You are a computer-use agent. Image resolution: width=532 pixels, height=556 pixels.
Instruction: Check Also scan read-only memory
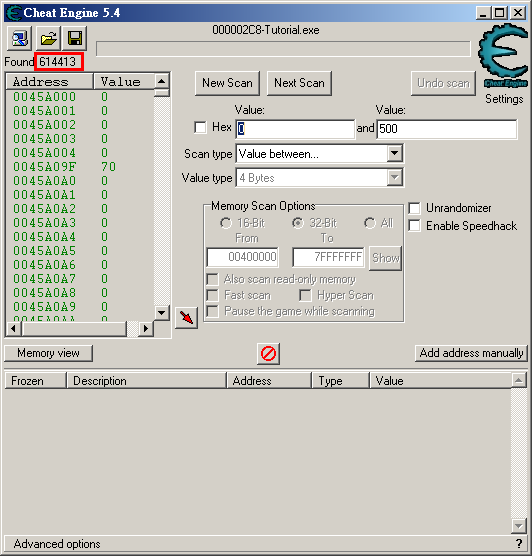pos(212,279)
